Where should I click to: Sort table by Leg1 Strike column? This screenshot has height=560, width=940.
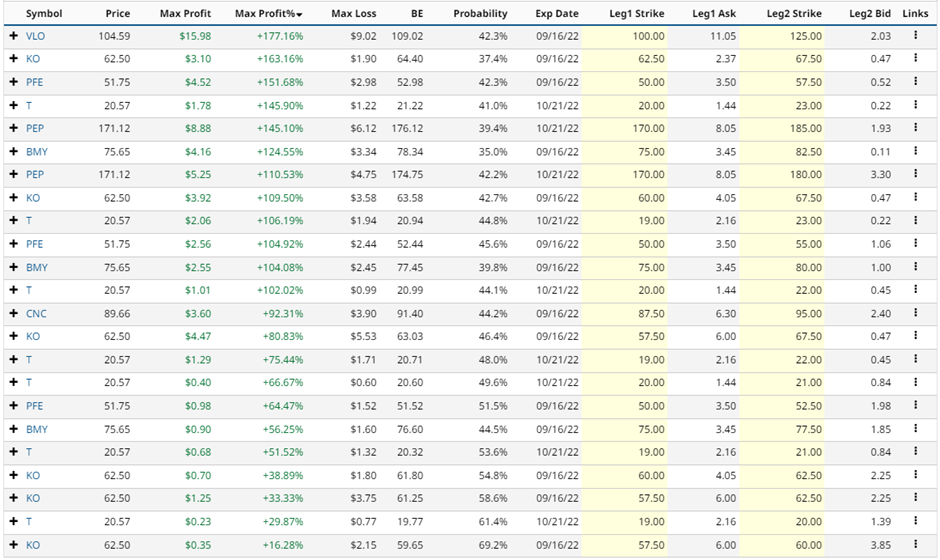tap(637, 13)
